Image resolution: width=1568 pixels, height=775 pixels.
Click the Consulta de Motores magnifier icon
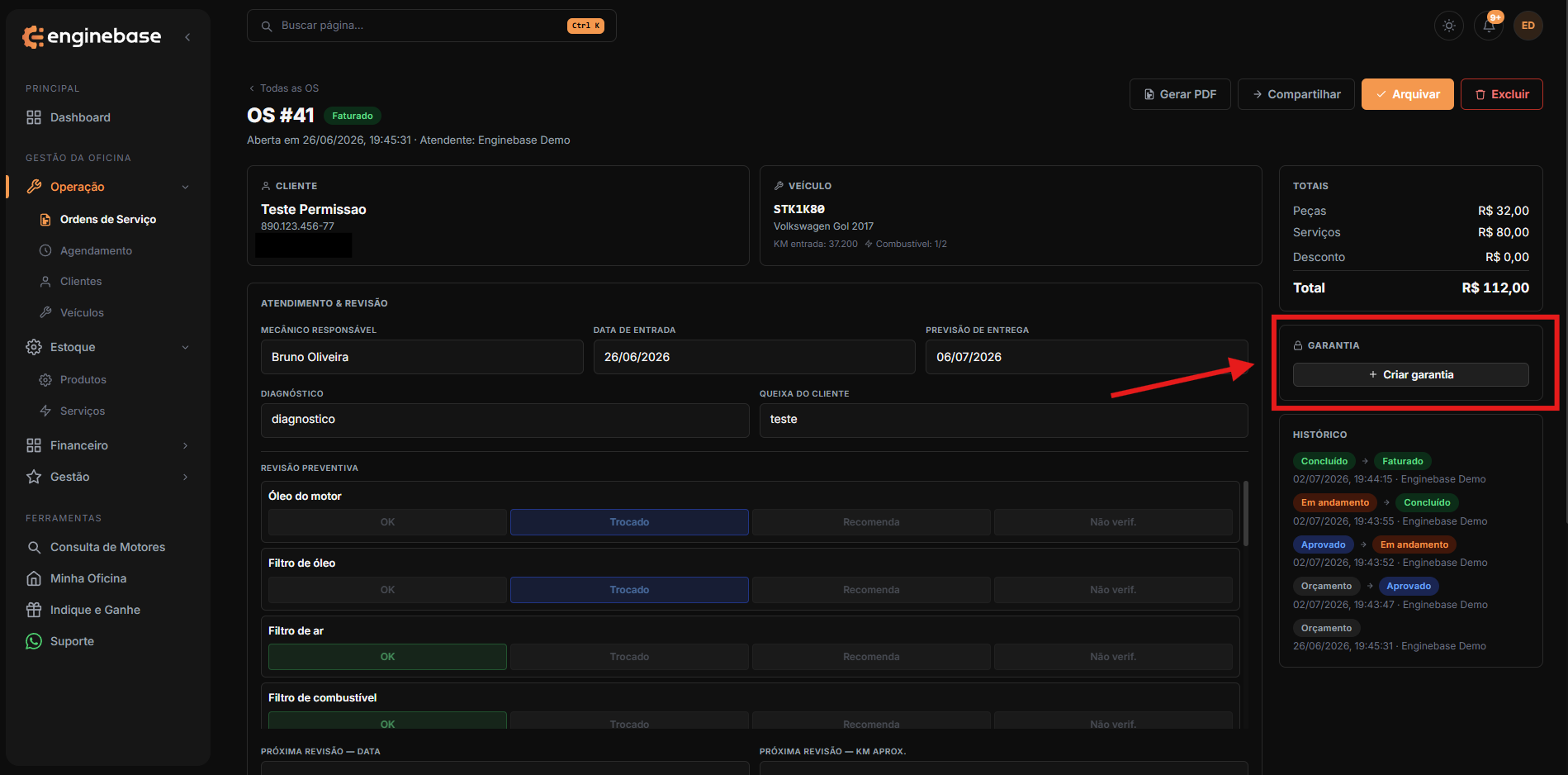pos(34,547)
